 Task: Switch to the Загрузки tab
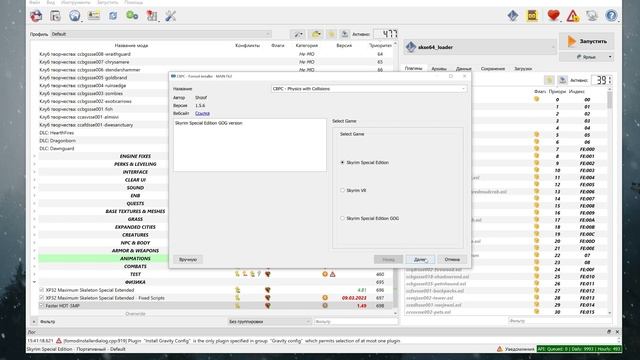523,69
